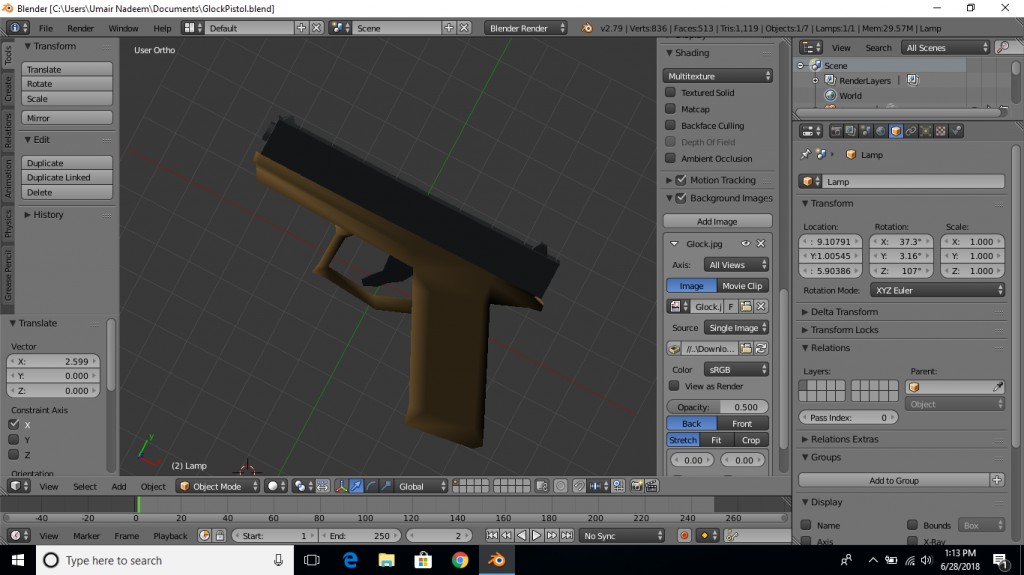Viewport: 1024px width, 575px height.
Task: Click the OpenGL render animation clapper icon
Action: pos(651,486)
